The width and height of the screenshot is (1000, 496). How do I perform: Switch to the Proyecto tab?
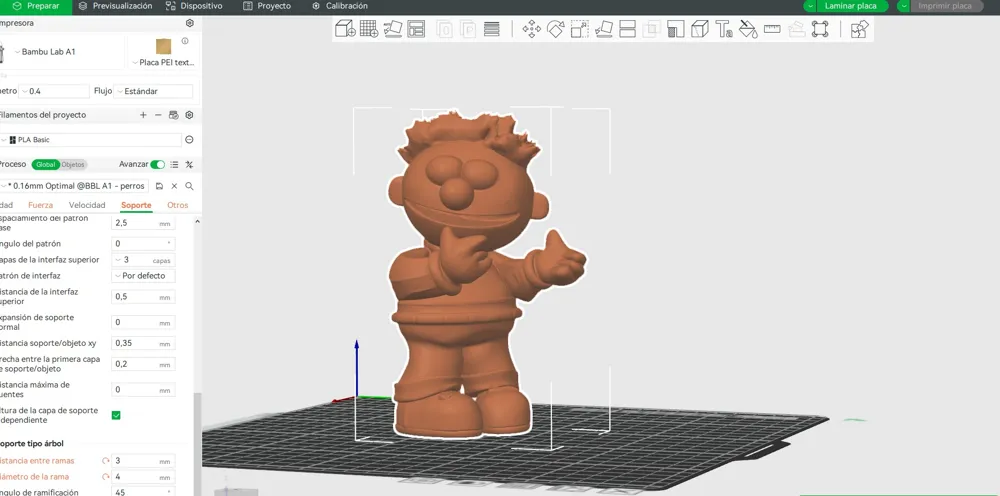tap(267, 6)
